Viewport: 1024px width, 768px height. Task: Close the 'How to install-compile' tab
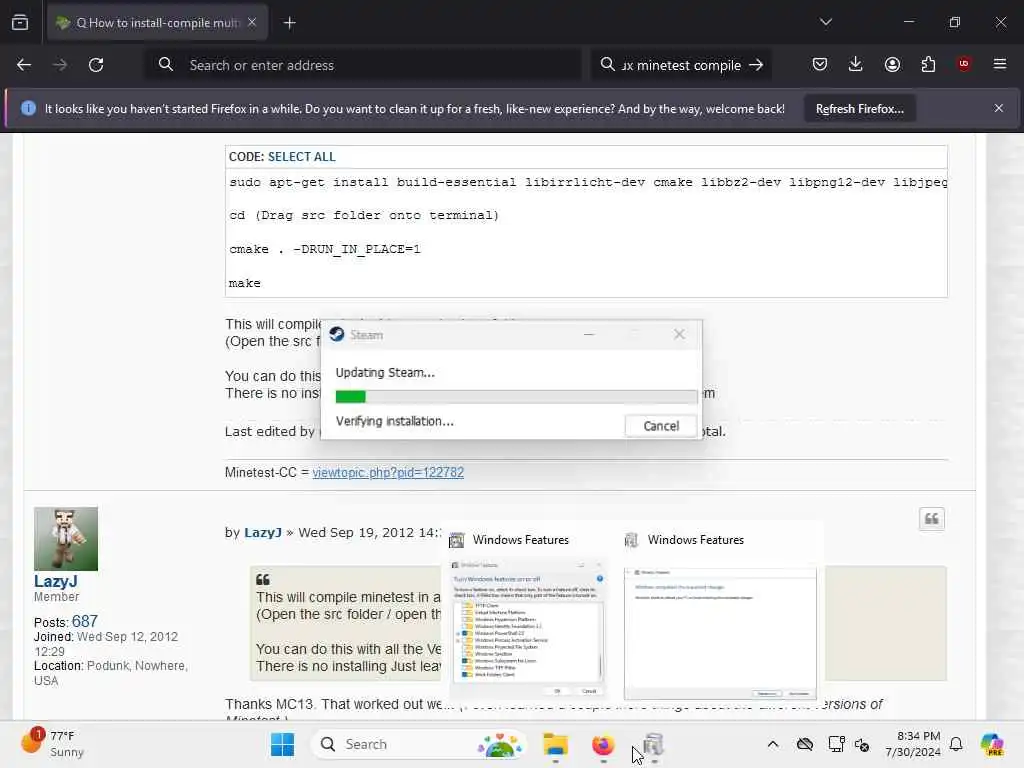tap(252, 22)
